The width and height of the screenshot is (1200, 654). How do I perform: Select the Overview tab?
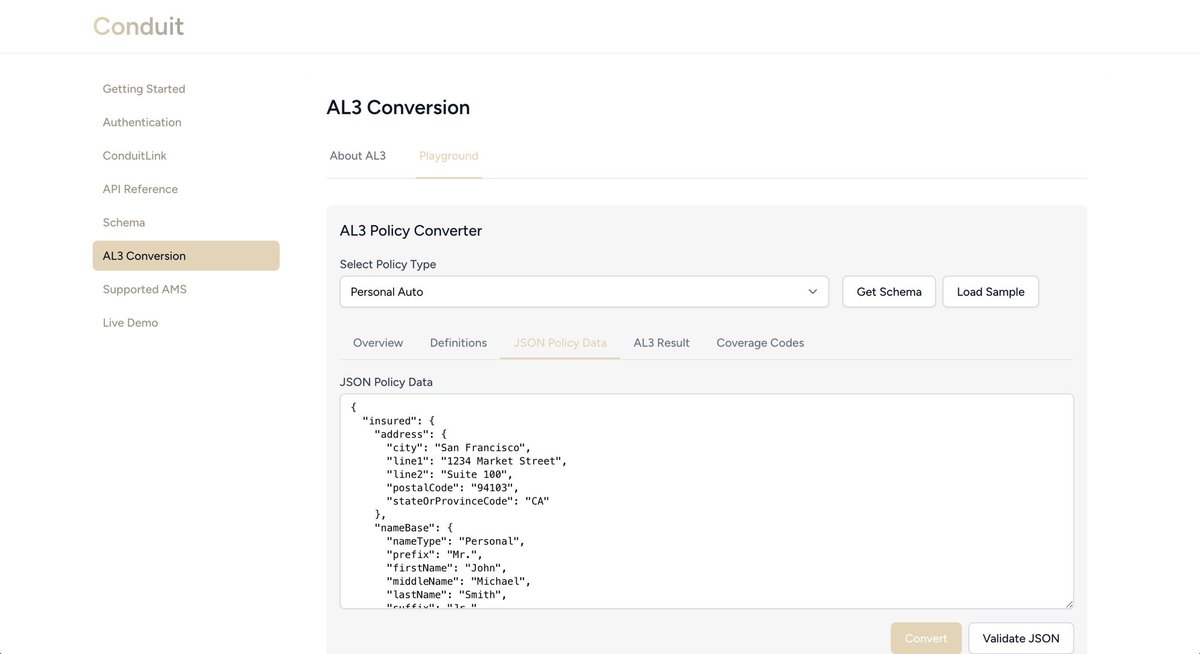tap(377, 341)
